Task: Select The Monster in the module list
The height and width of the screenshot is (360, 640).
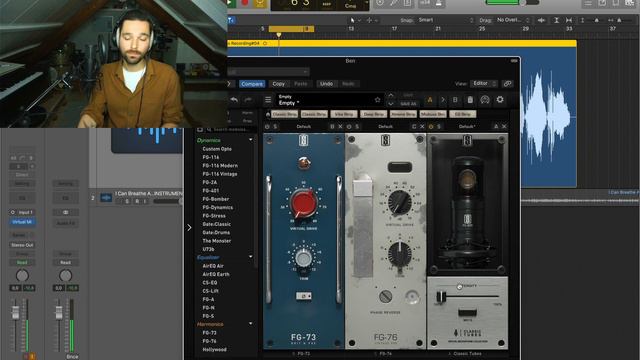Action: (217, 241)
